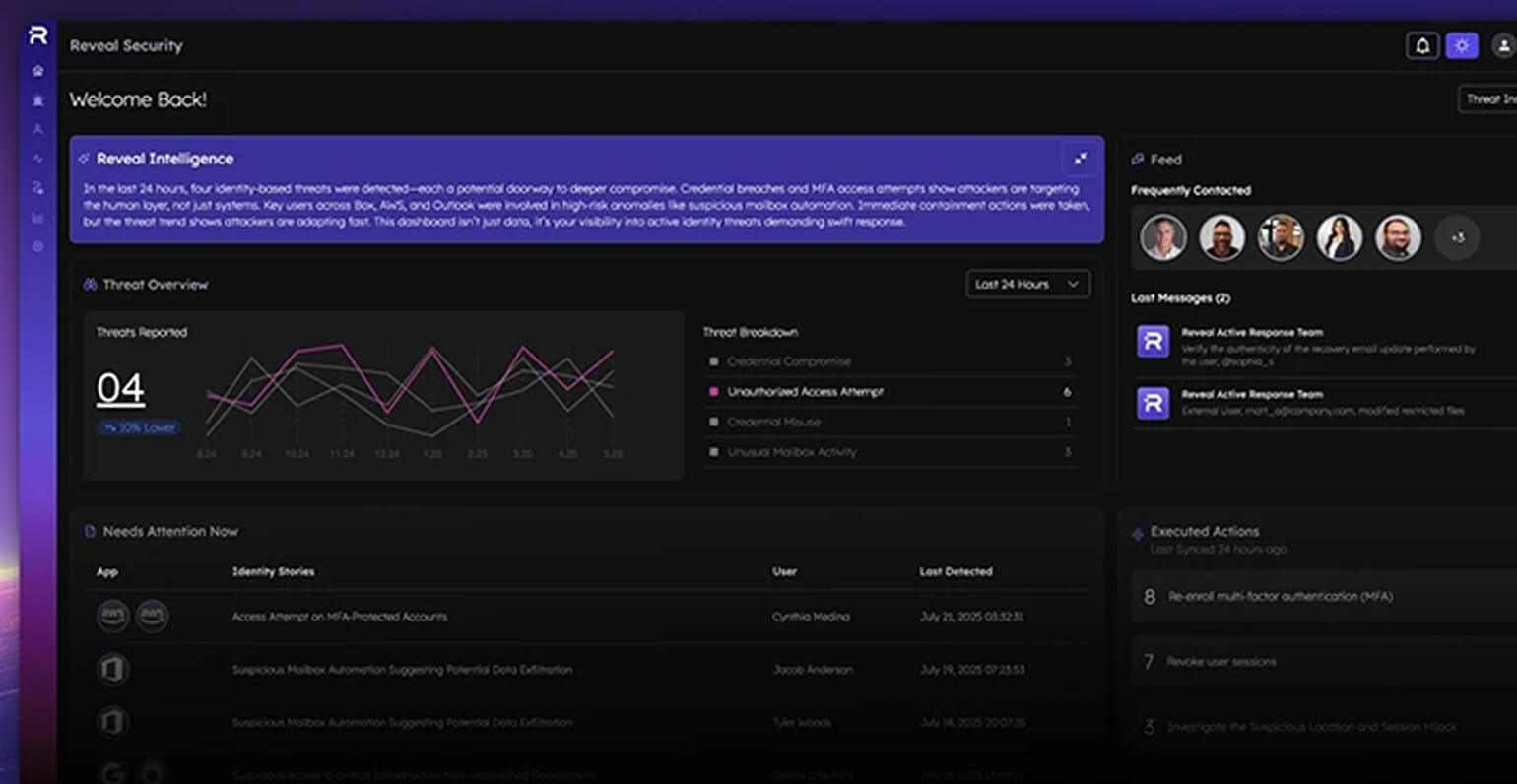
Task: Open the account avatar icon
Action: coord(1502,46)
